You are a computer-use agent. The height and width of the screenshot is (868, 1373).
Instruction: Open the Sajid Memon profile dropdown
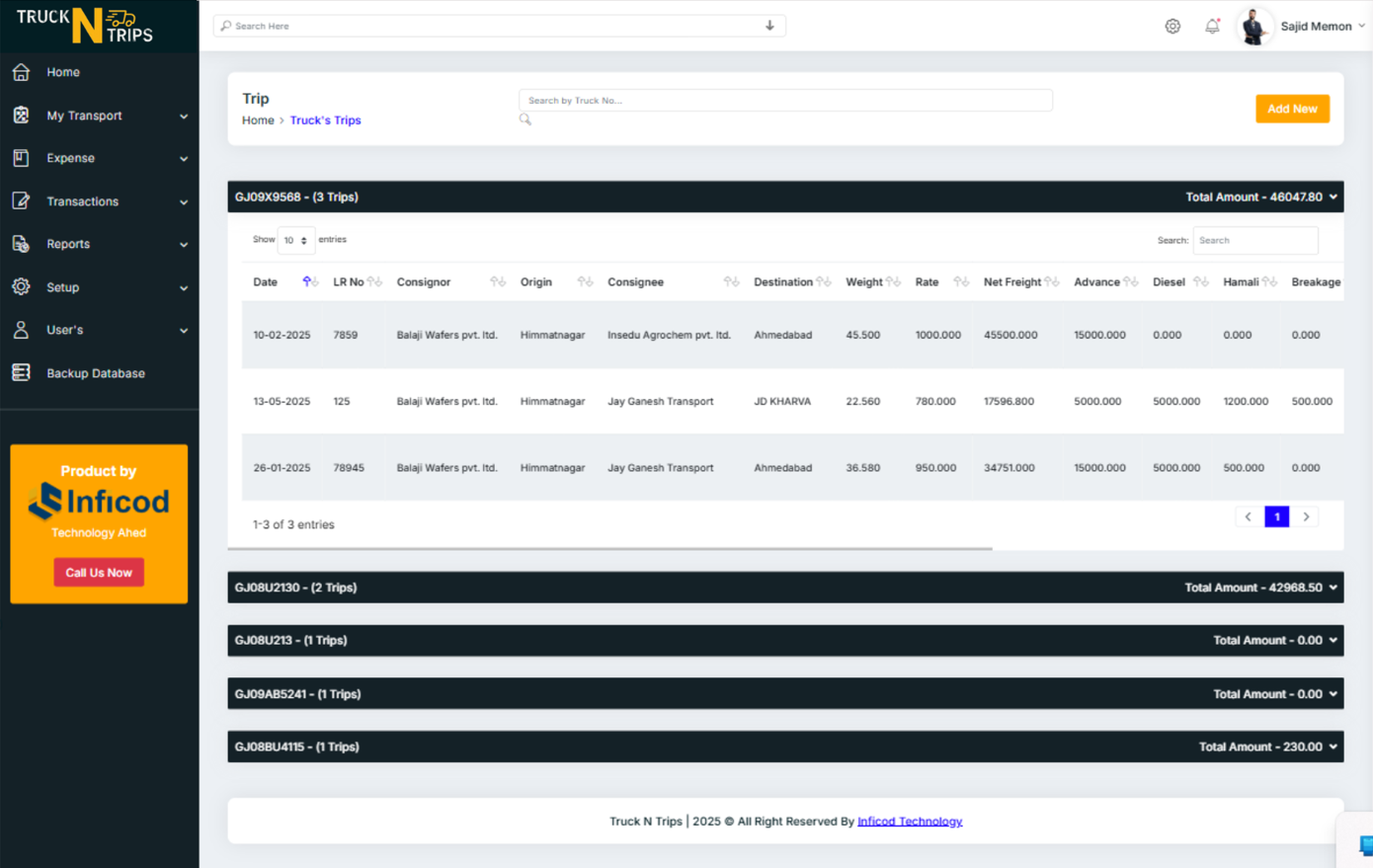1315,26
